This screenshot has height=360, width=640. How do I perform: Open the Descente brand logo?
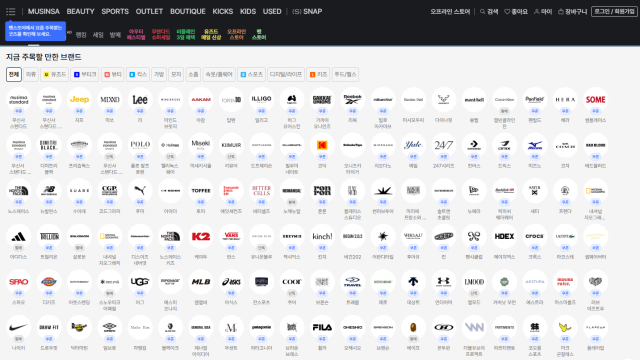(413, 282)
